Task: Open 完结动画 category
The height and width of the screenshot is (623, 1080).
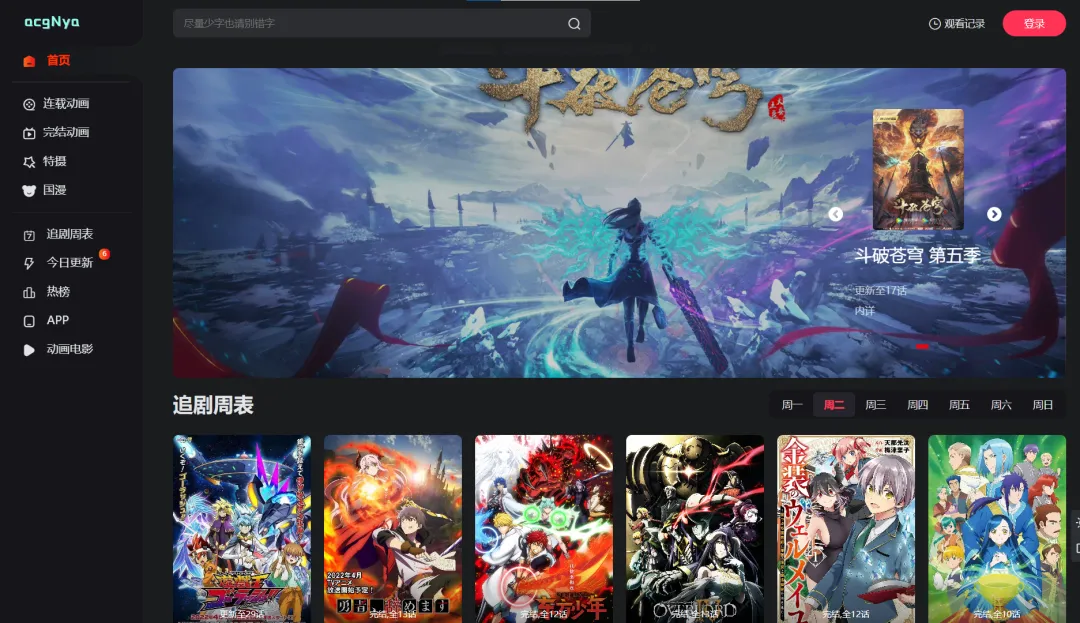Action: pyautogui.click(x=66, y=132)
